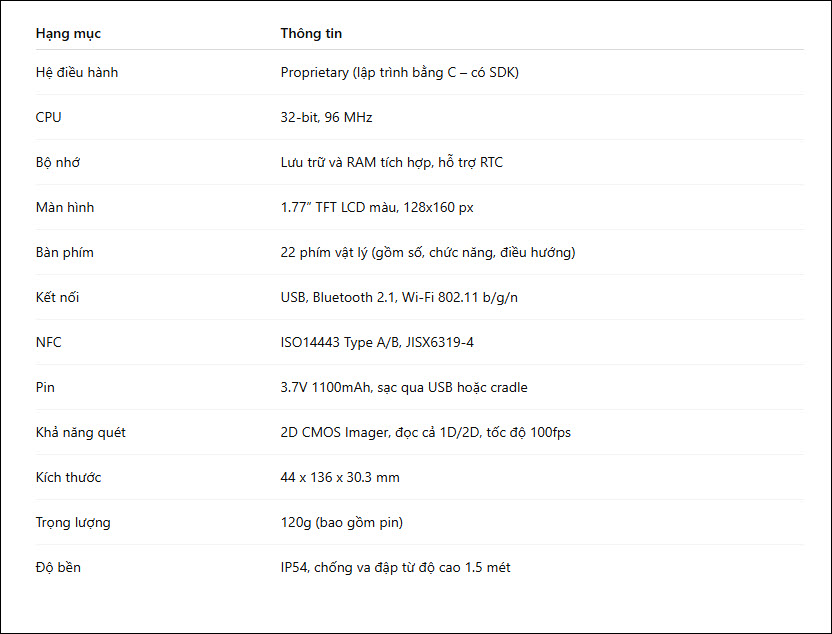The image size is (832, 634).
Task: Click the "3.7V 1100mAh" battery value
Action: tap(326, 387)
